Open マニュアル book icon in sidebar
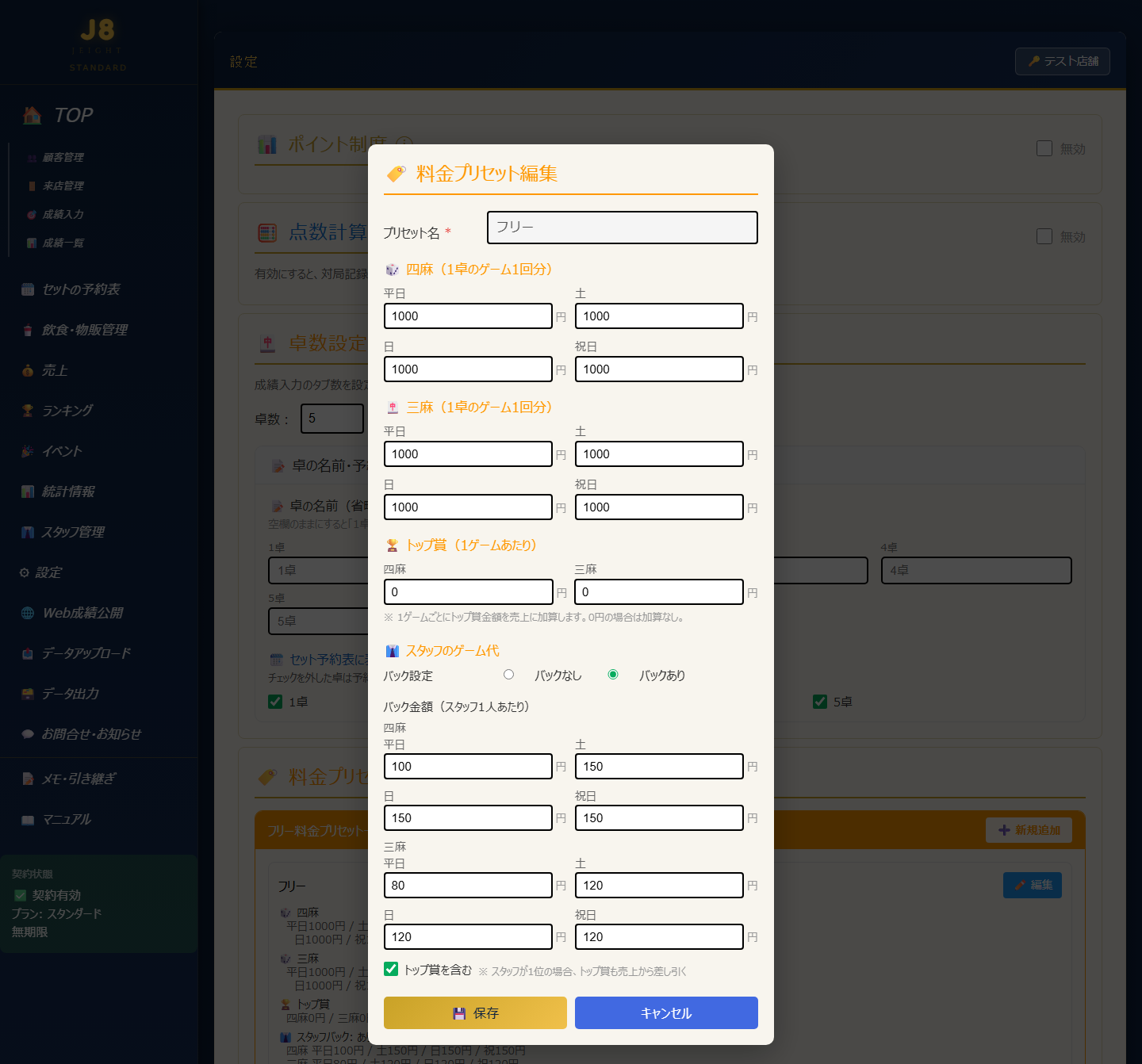Screen dimensions: 1142x1064 [28, 820]
